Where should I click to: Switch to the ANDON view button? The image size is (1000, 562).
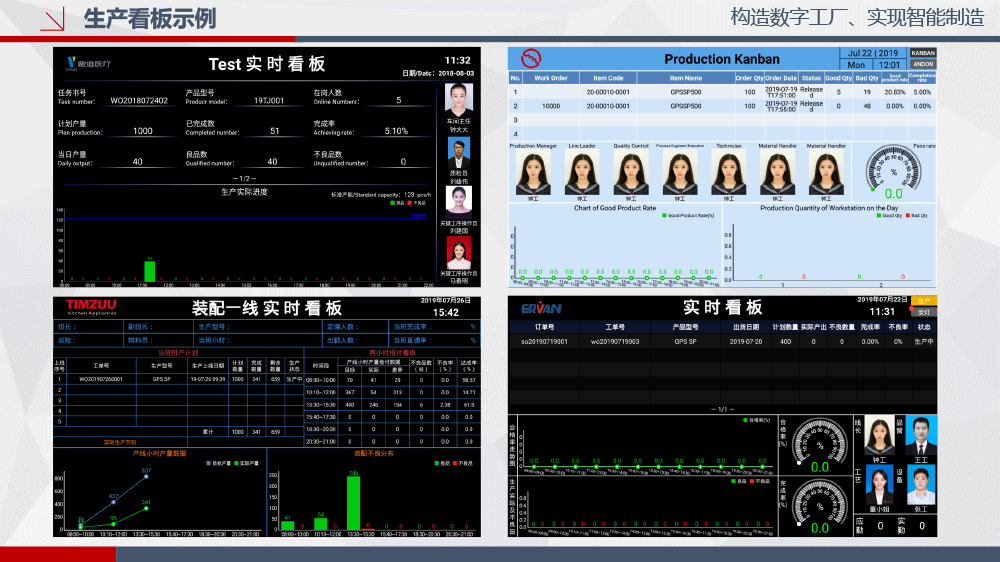923,64
